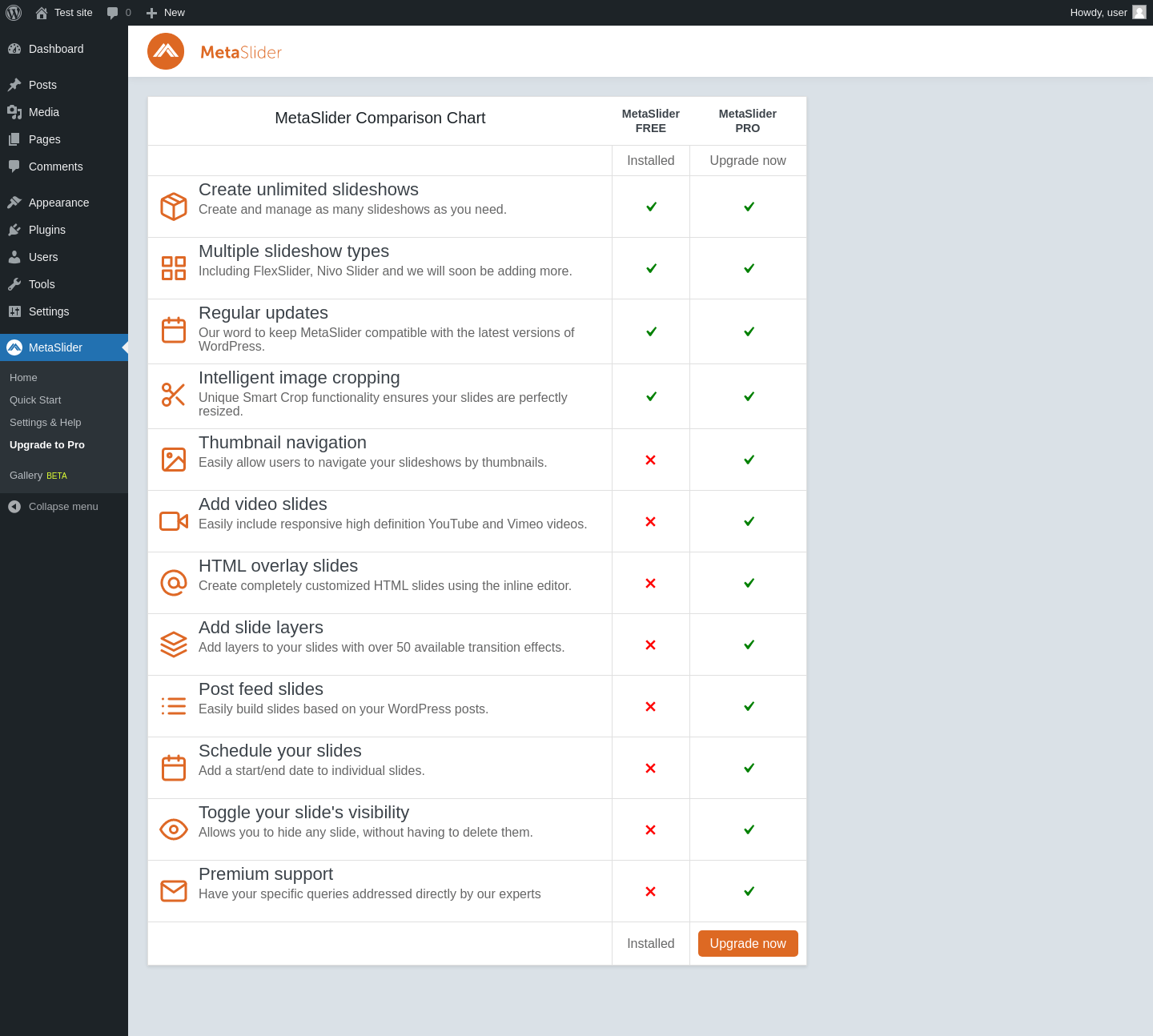Screen dimensions: 1153x1036
Task: Go to the Posts menu item
Action: 64,85
